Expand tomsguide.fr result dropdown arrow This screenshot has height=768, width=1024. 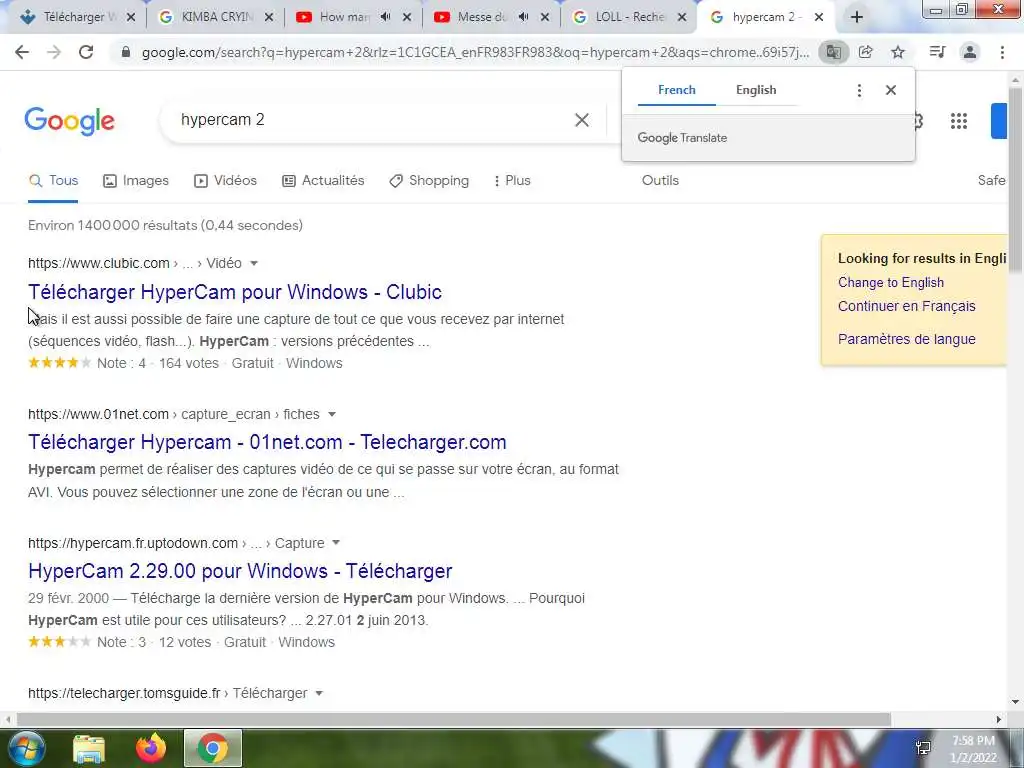(319, 693)
